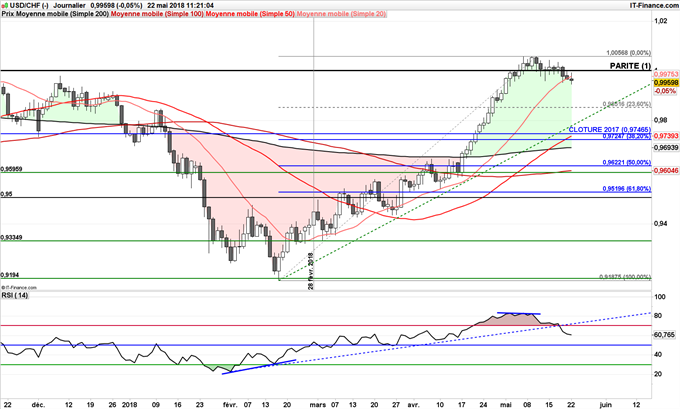Click the 0,98516 (23,60%) Fibonacci label
The image size is (680, 409).
[627, 105]
